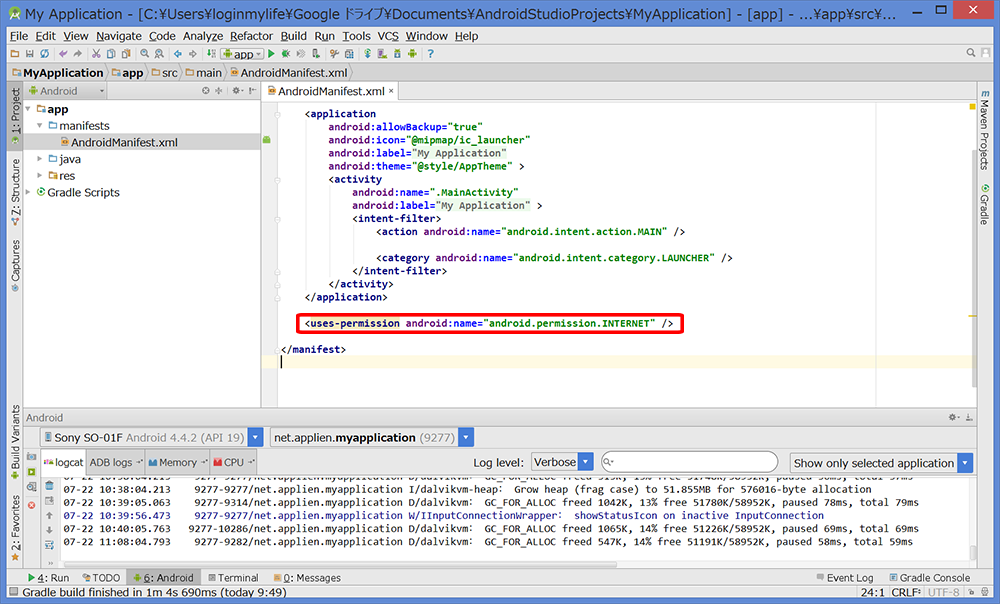
Task: Open the Refactor menu
Action: 251,36
